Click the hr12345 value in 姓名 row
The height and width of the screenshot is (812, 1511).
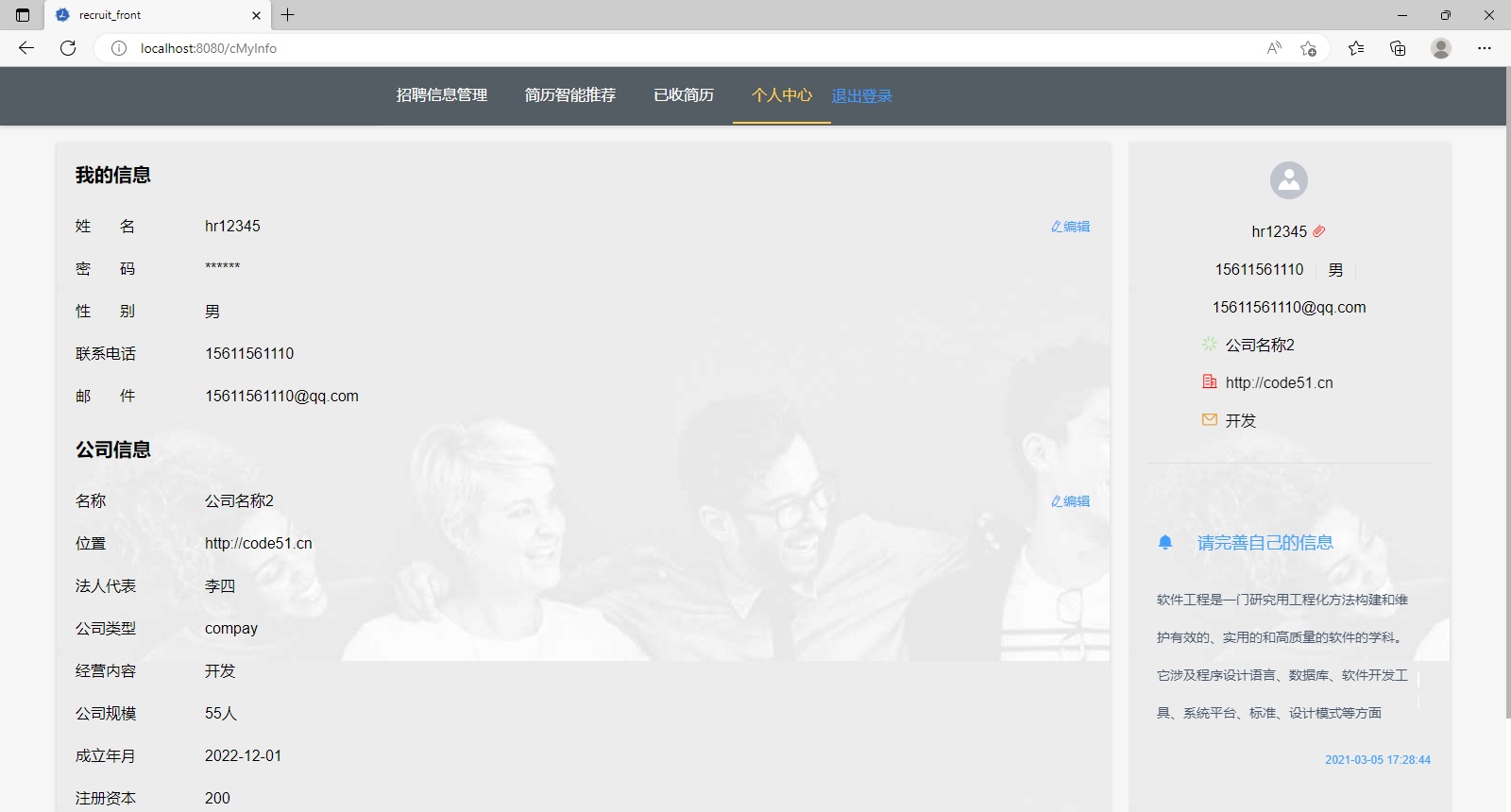point(232,227)
